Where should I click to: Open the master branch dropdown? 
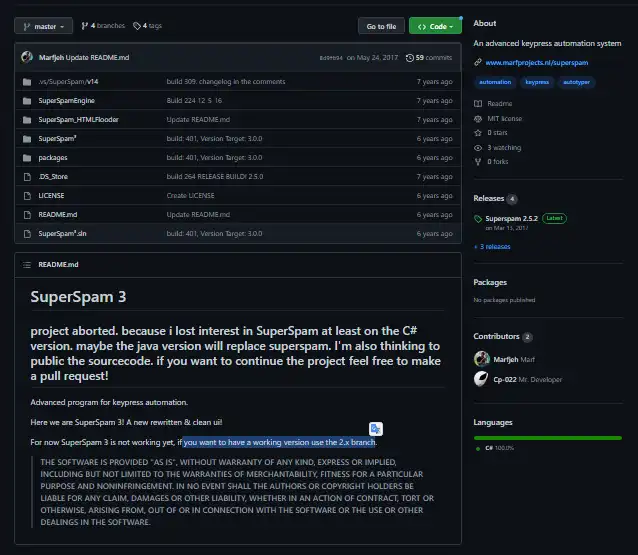[44, 26]
